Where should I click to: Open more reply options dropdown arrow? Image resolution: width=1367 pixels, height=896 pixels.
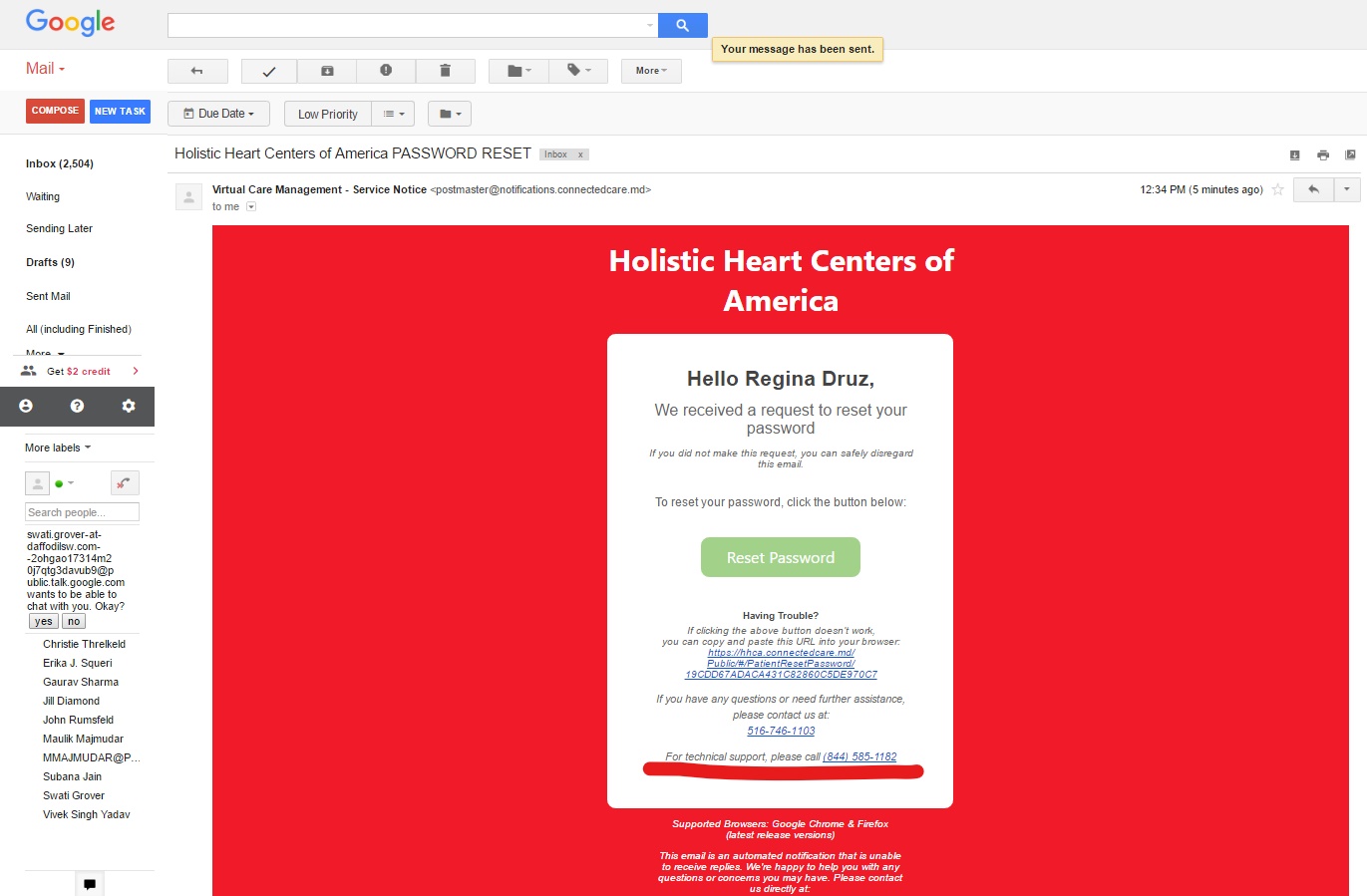pyautogui.click(x=1347, y=189)
